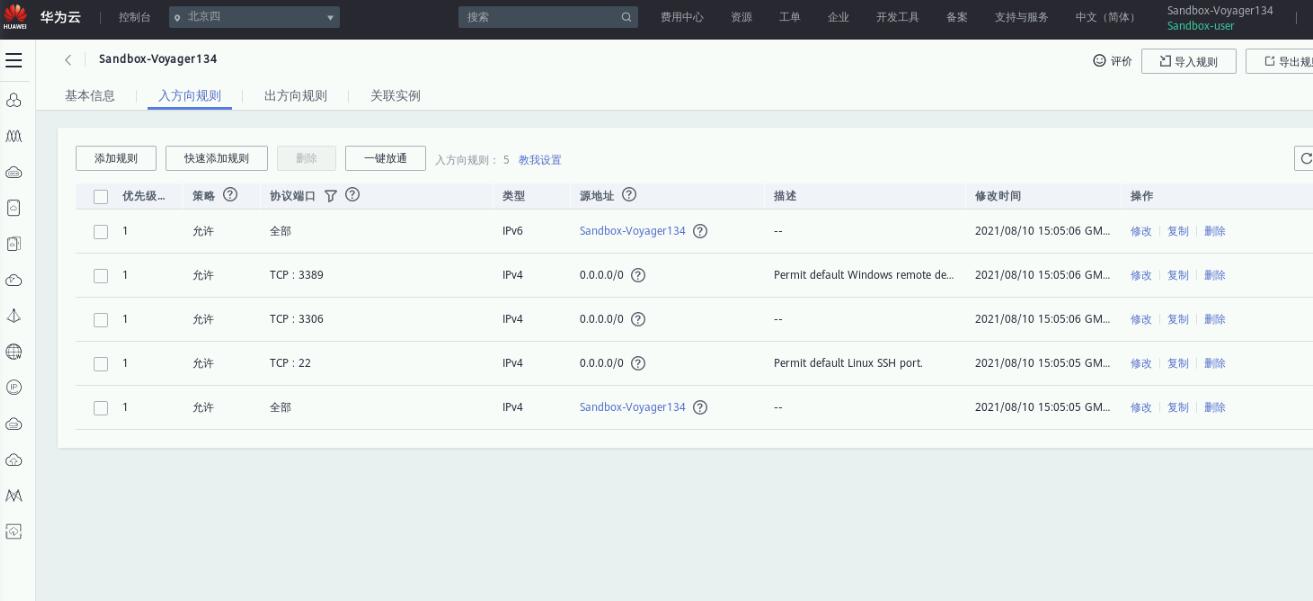1313x601 pixels.
Task: Click the three-circles service icon in sidebar
Action: pyautogui.click(x=14, y=100)
